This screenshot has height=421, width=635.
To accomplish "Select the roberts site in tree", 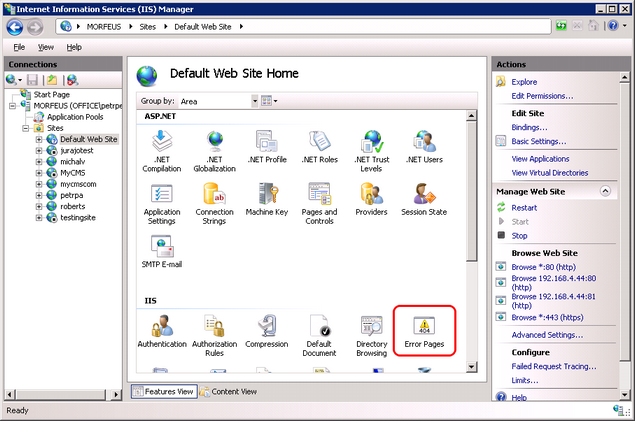I will (x=72, y=206).
